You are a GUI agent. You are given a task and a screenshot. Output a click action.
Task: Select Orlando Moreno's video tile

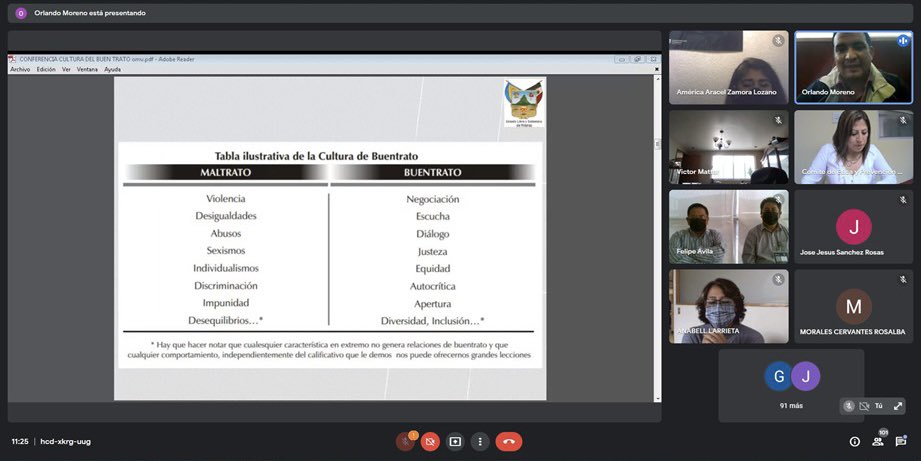tap(853, 68)
